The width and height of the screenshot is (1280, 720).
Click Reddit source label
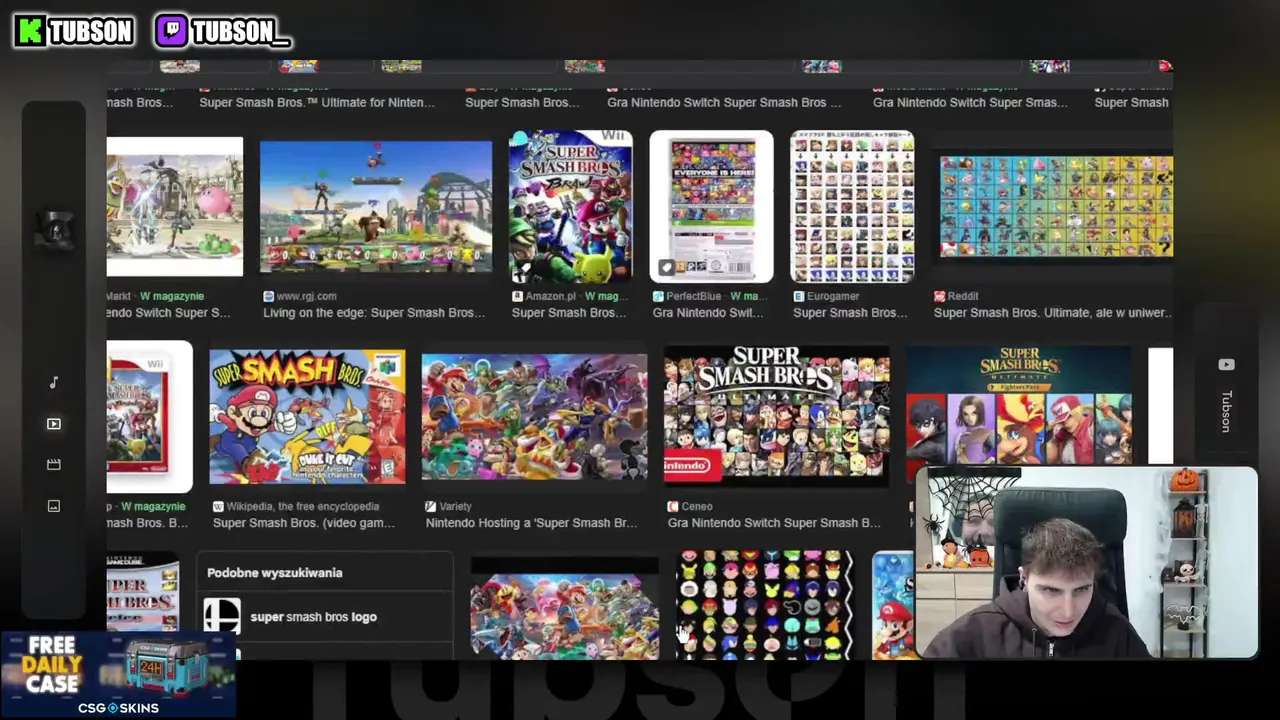[963, 296]
